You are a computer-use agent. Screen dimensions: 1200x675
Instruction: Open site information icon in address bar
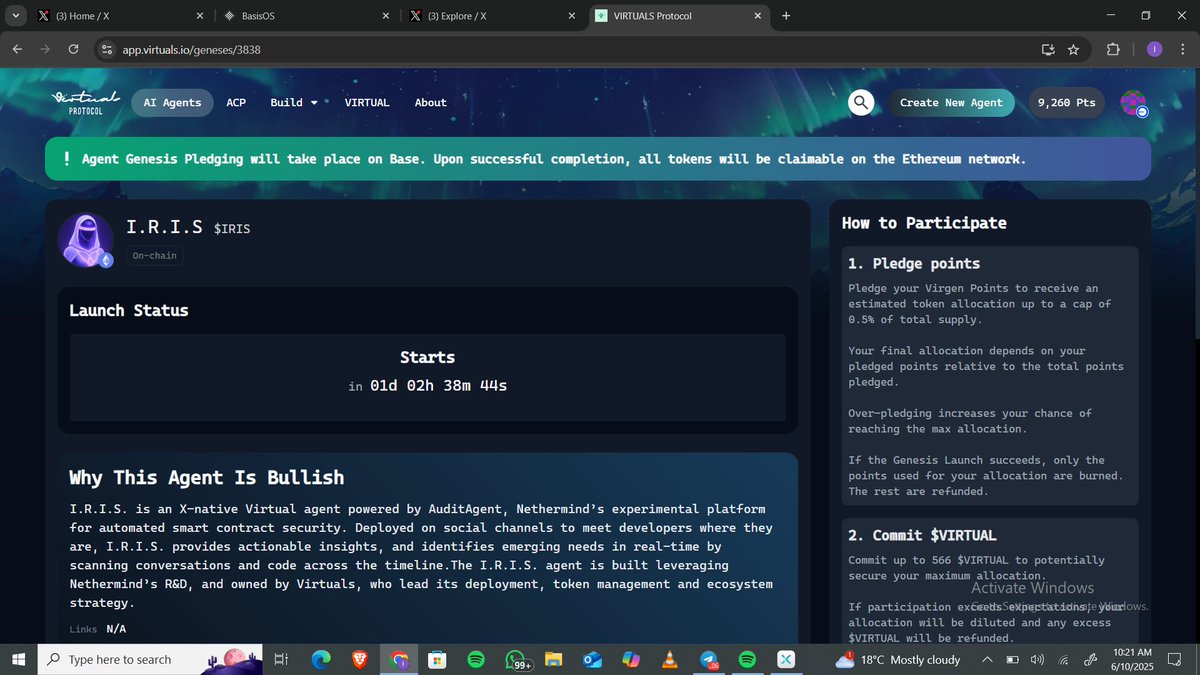[108, 49]
